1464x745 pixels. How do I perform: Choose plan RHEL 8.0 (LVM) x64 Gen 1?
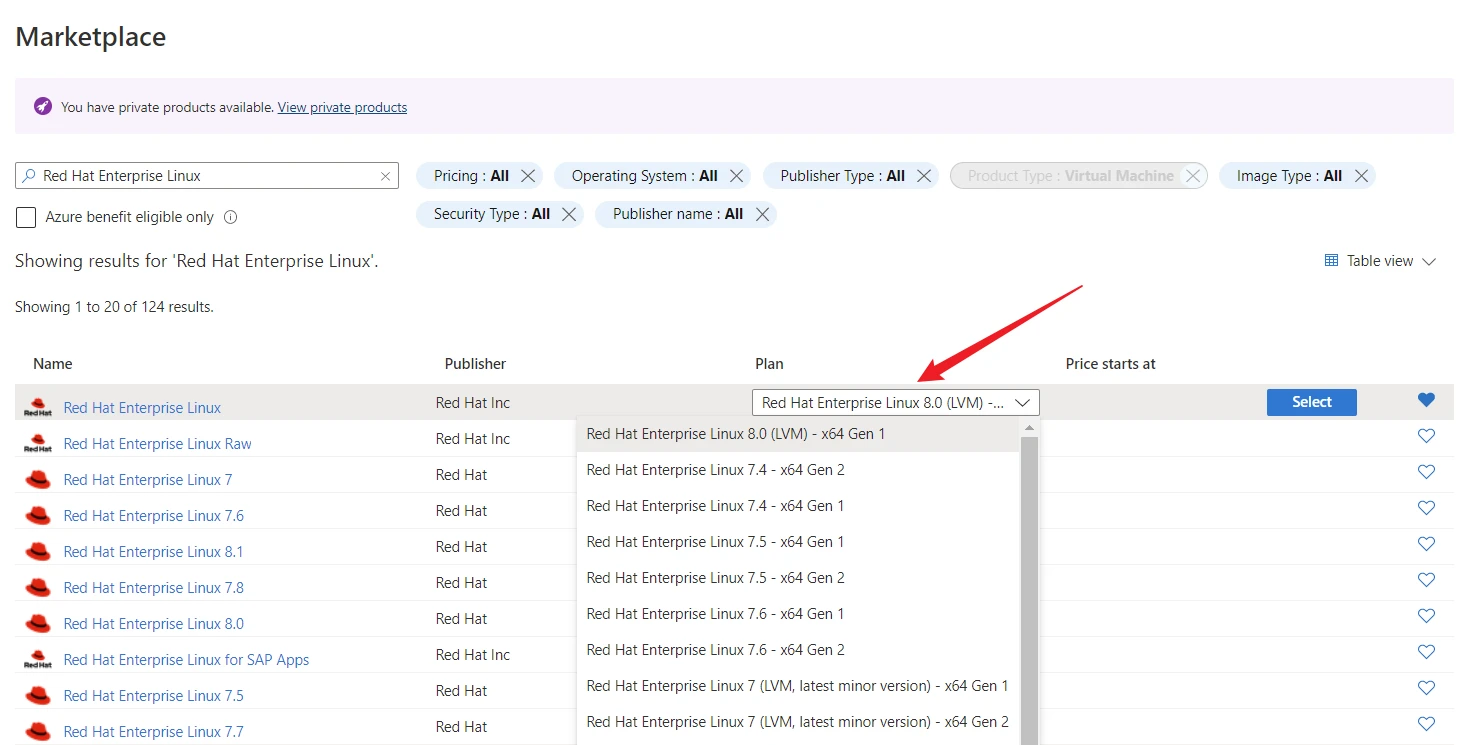pos(798,434)
